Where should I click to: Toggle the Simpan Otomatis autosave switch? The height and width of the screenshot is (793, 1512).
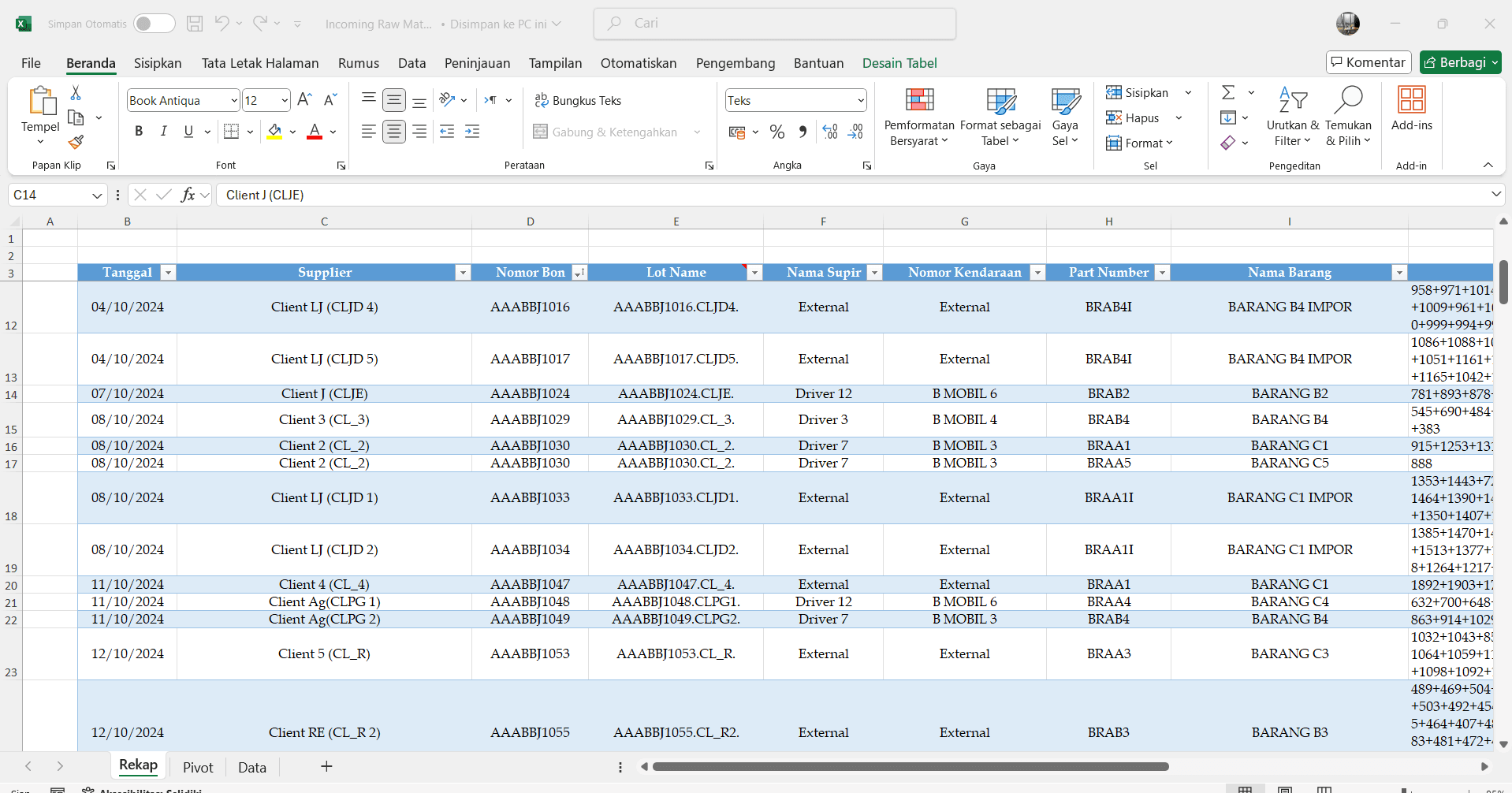click(154, 24)
